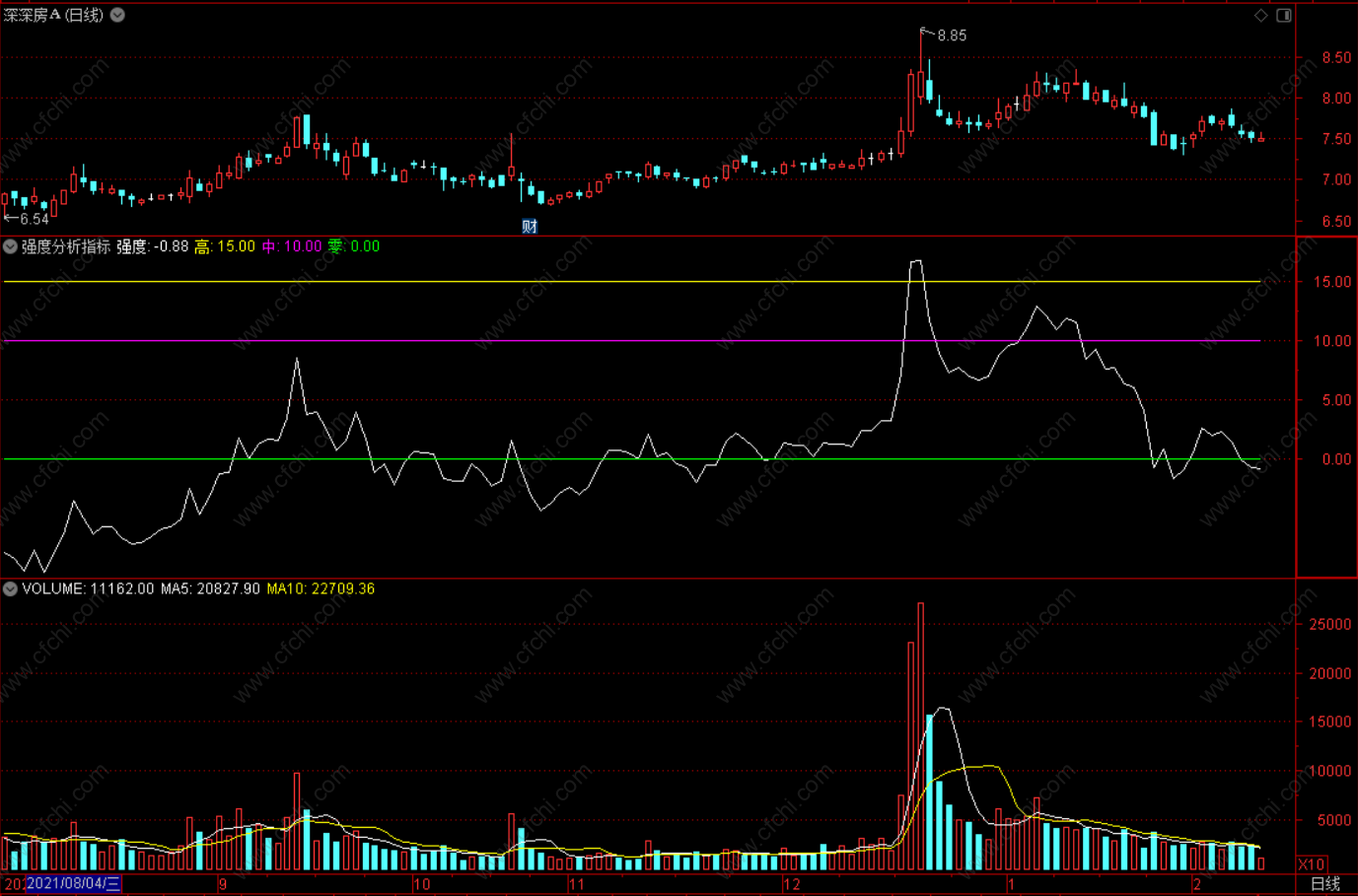Select the 日线 period button at bottom right

(1324, 884)
